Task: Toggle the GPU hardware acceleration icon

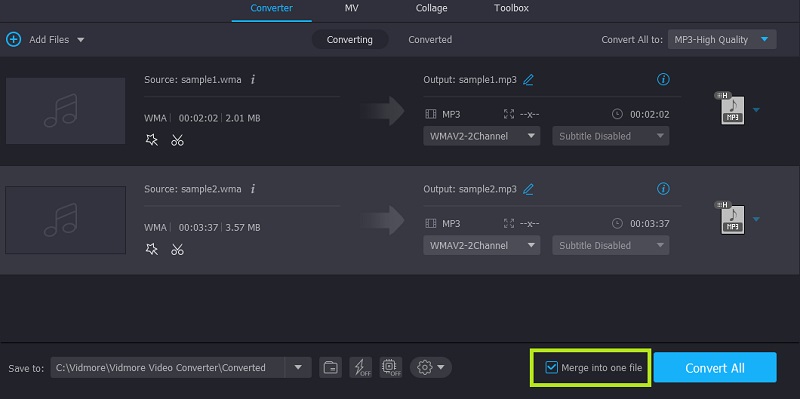Action: point(390,367)
